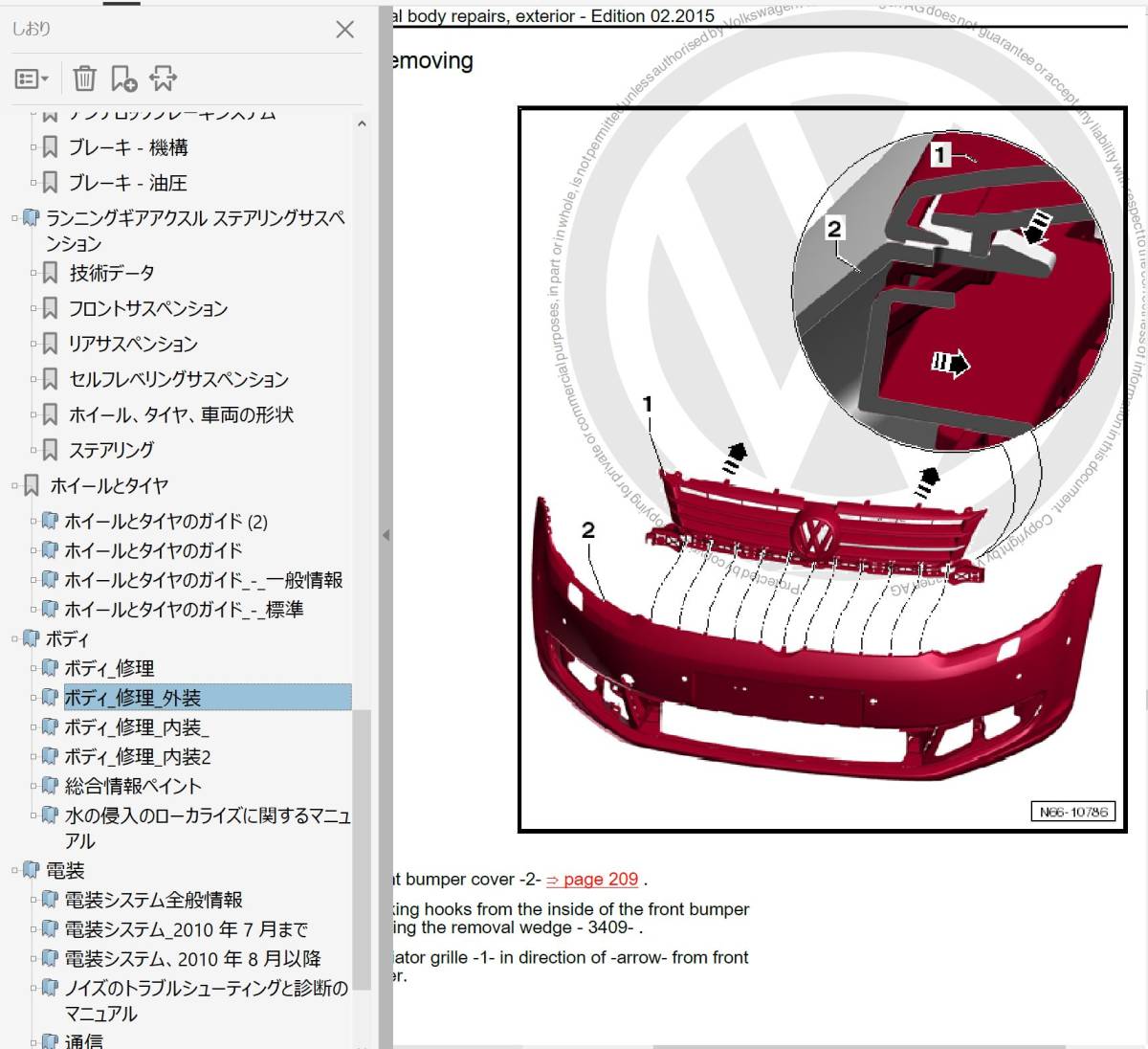Click bookmark icon beside ボディ heading
The width and height of the screenshot is (1148, 1049).
[32, 638]
